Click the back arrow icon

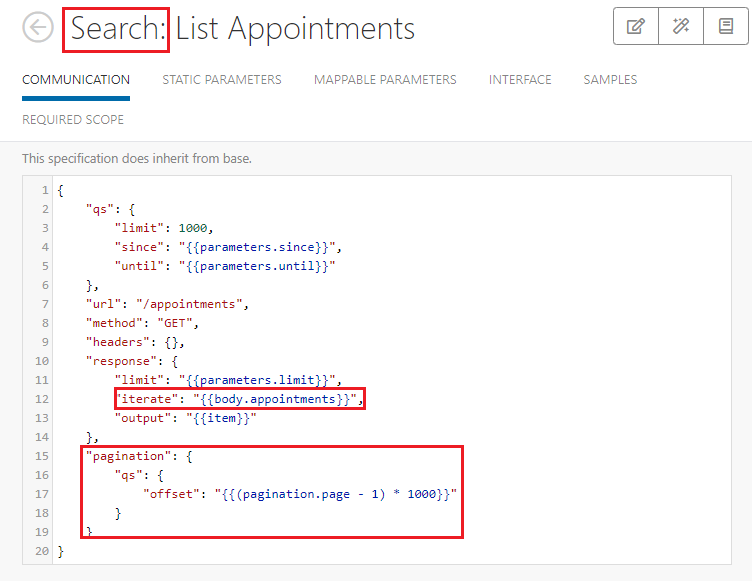38,28
